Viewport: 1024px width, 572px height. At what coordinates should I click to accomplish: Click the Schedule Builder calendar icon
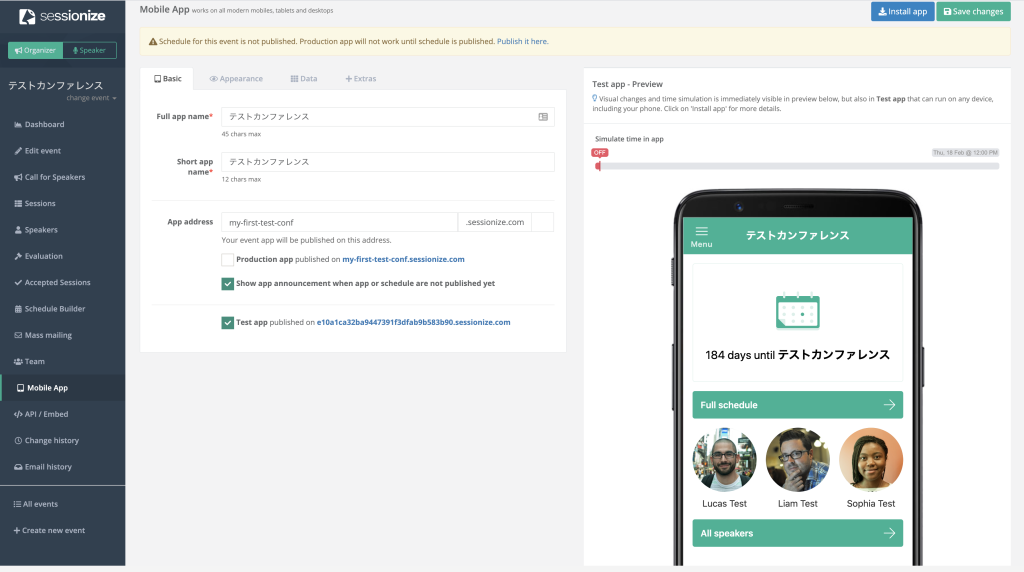pyautogui.click(x=17, y=309)
